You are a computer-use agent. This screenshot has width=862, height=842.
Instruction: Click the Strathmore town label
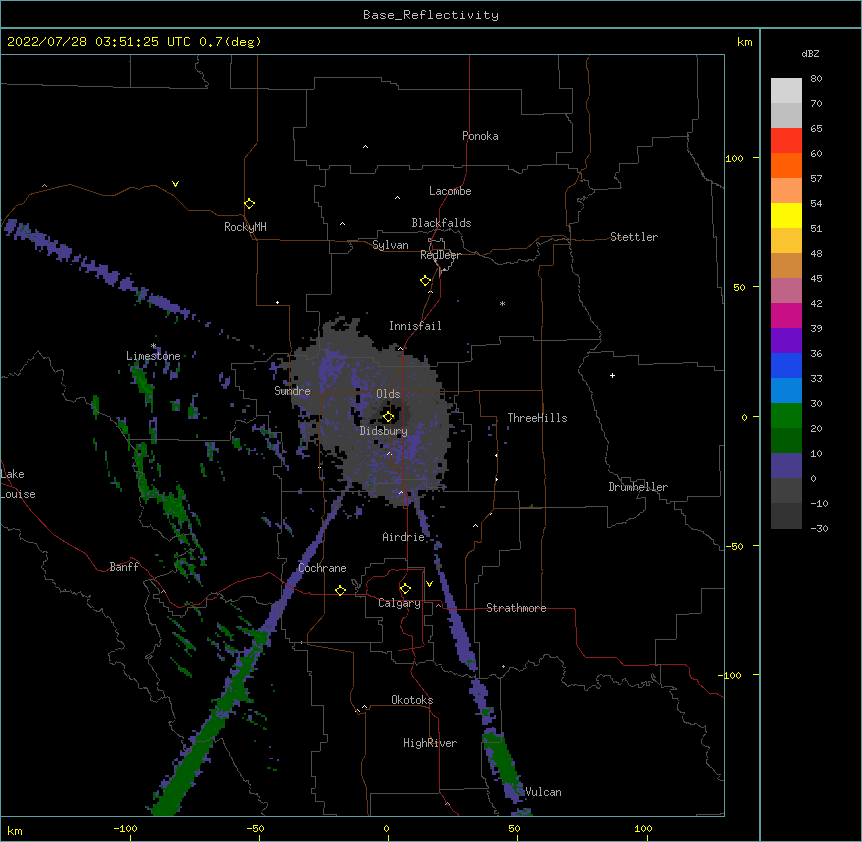(x=516, y=608)
